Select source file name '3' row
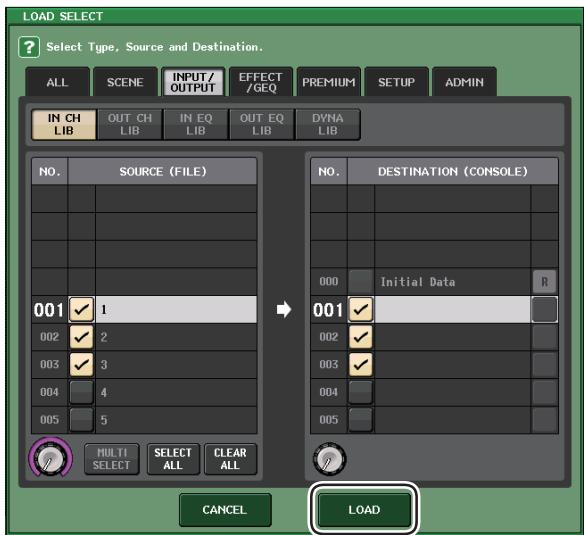Screen dimensions: 584x535 click(x=176, y=364)
